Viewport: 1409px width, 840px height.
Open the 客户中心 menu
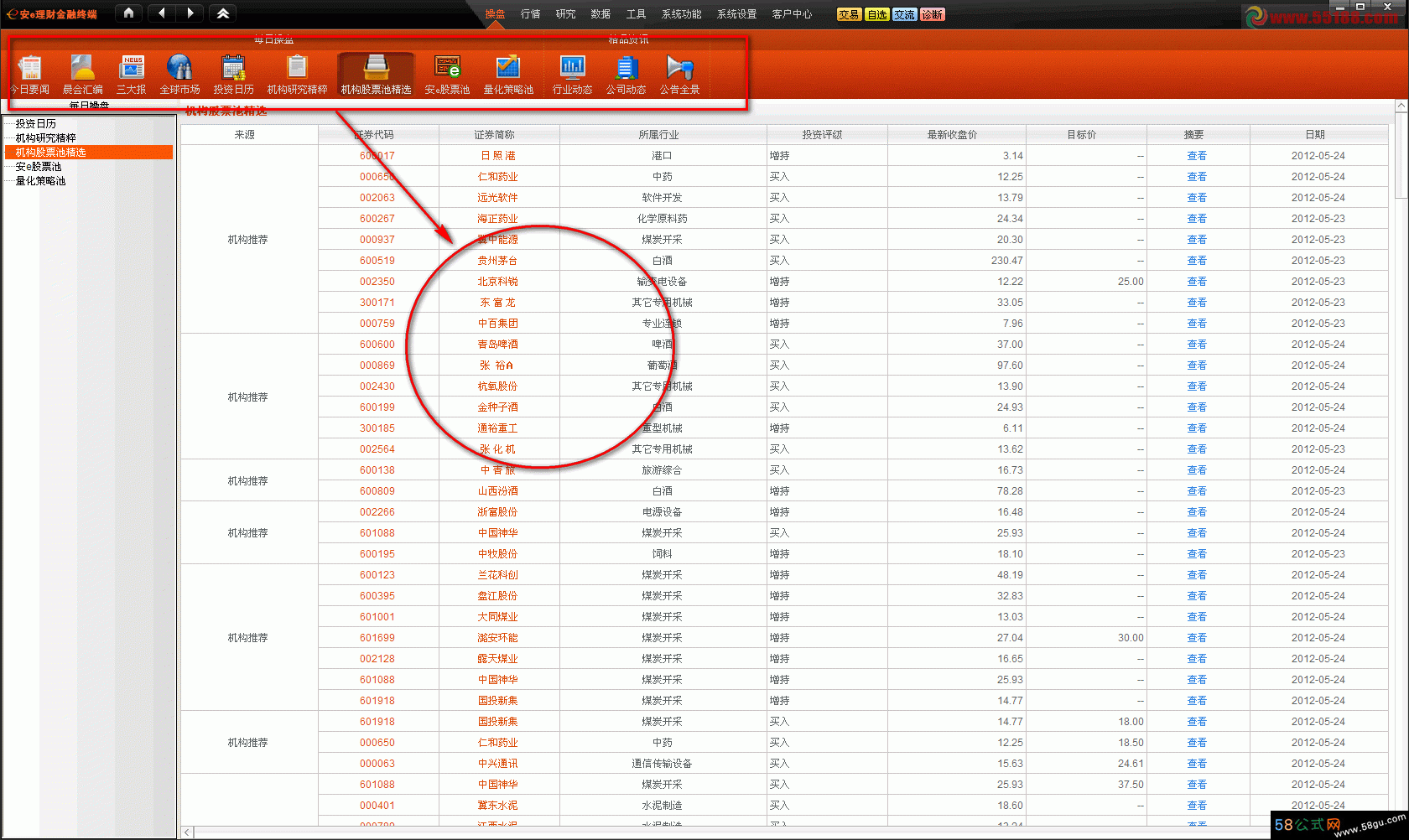(792, 14)
